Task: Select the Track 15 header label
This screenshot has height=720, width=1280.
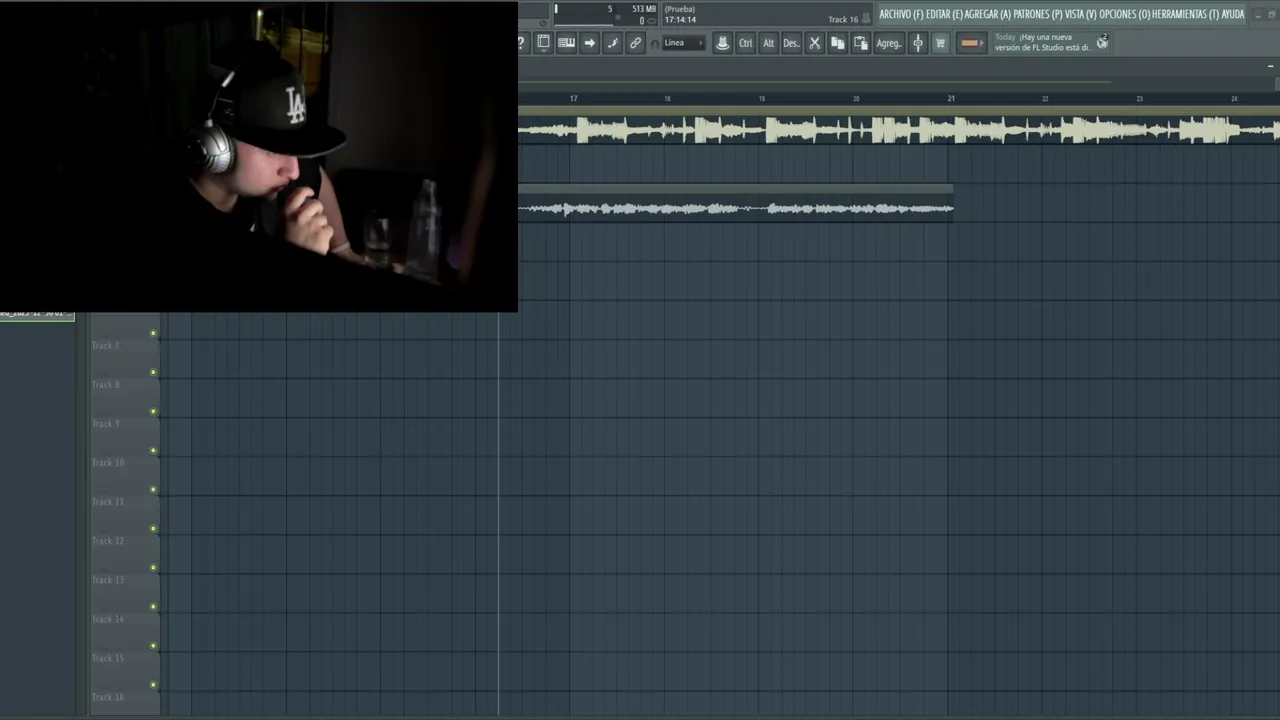Action: 108,658
